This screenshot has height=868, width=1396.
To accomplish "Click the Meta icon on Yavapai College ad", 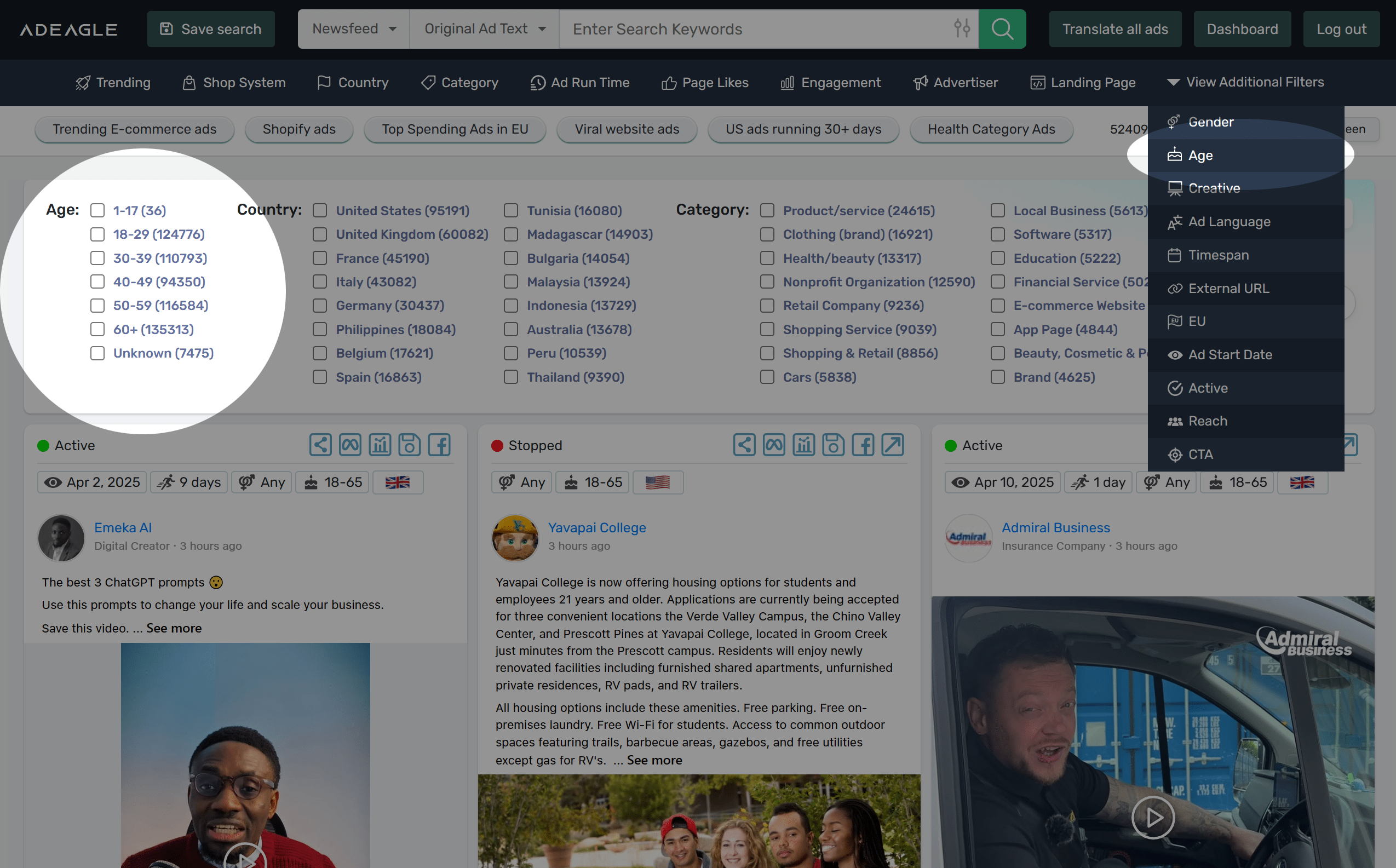I will point(774,445).
